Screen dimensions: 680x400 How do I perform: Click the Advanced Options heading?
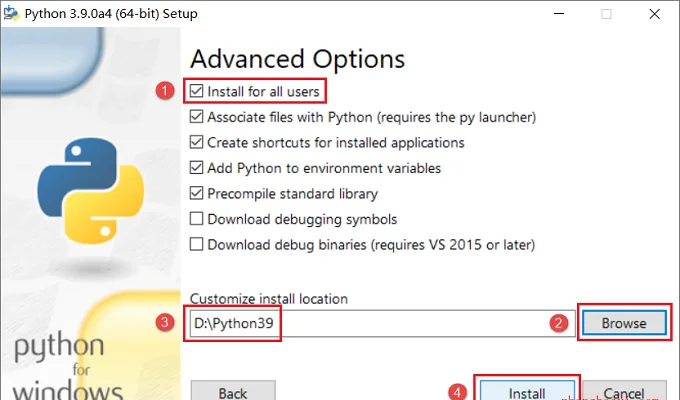298,59
